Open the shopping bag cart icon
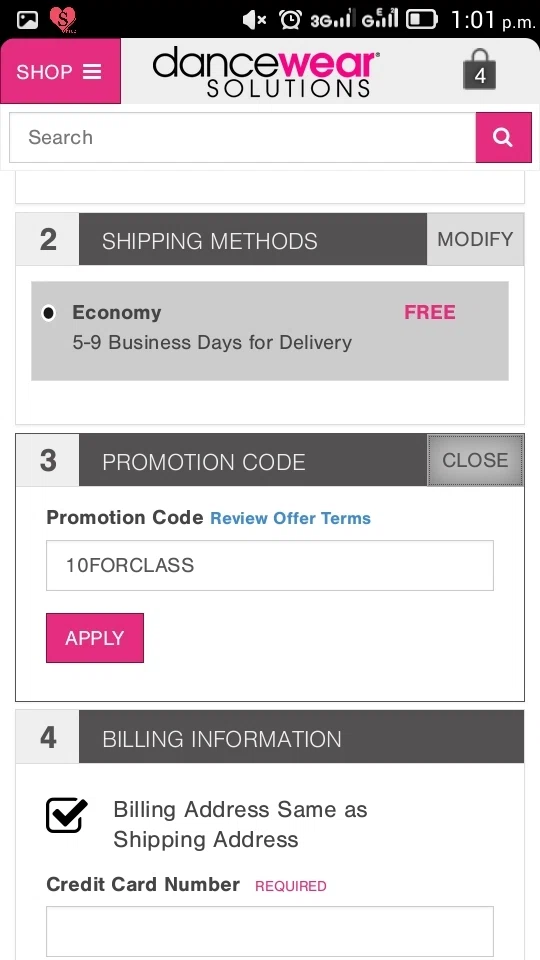 click(x=479, y=69)
